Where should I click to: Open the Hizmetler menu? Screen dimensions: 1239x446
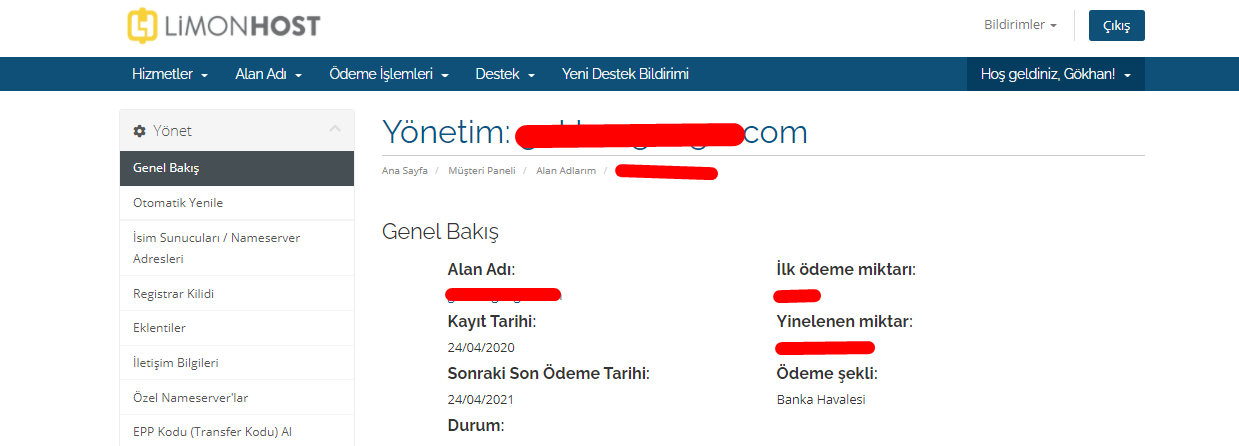(x=170, y=74)
